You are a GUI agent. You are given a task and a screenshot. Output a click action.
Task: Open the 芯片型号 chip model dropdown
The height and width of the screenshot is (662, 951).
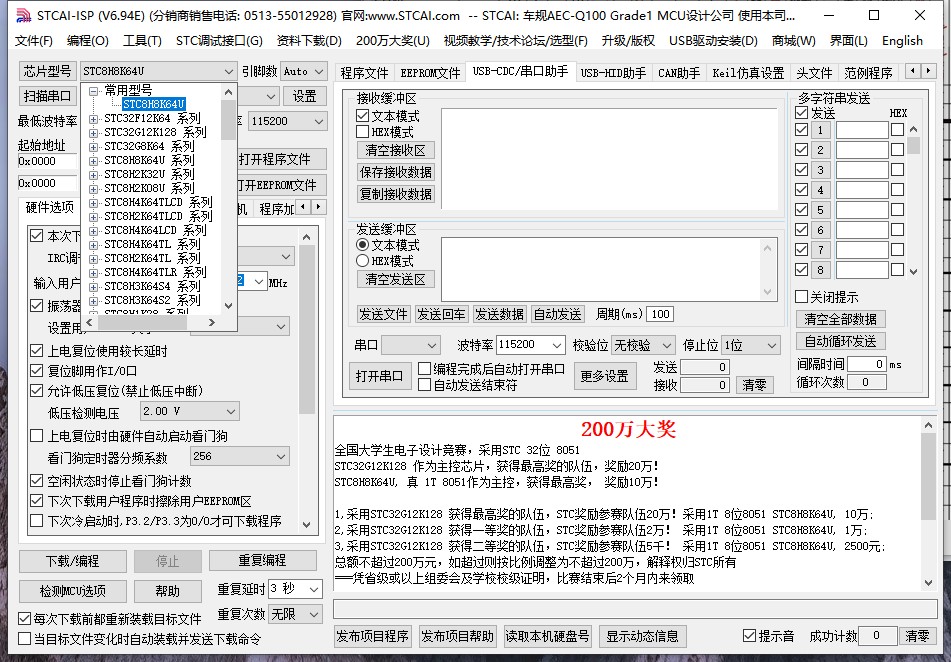[228, 71]
